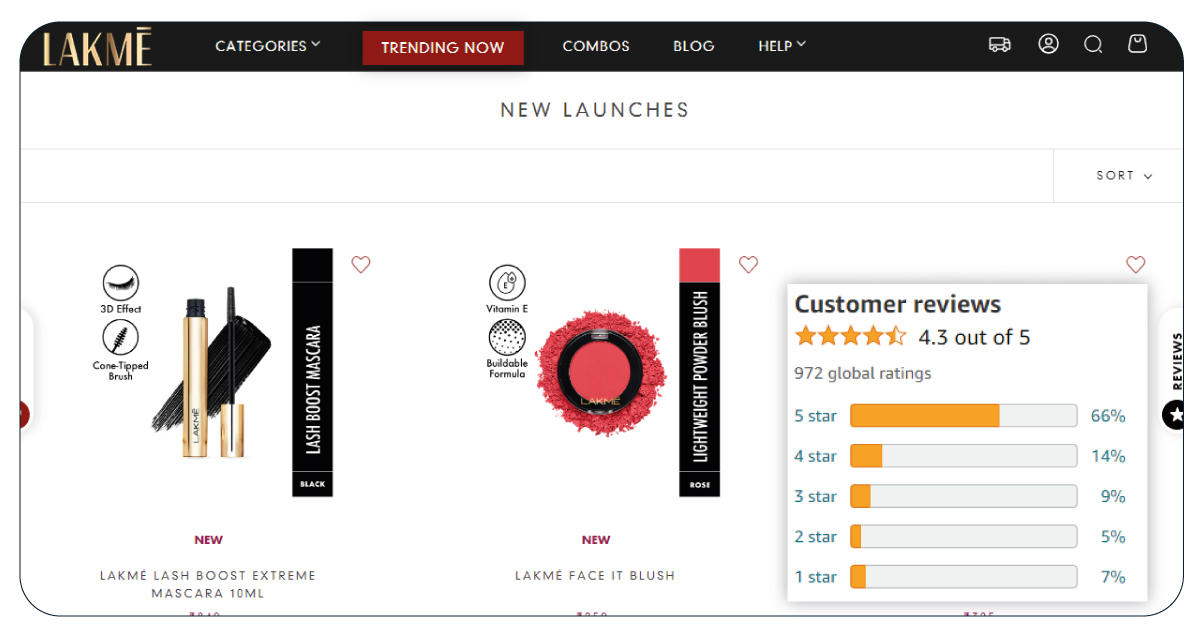Click the Cone-Tipped Brush icon
This screenshot has width=1203, height=637.
tap(121, 338)
